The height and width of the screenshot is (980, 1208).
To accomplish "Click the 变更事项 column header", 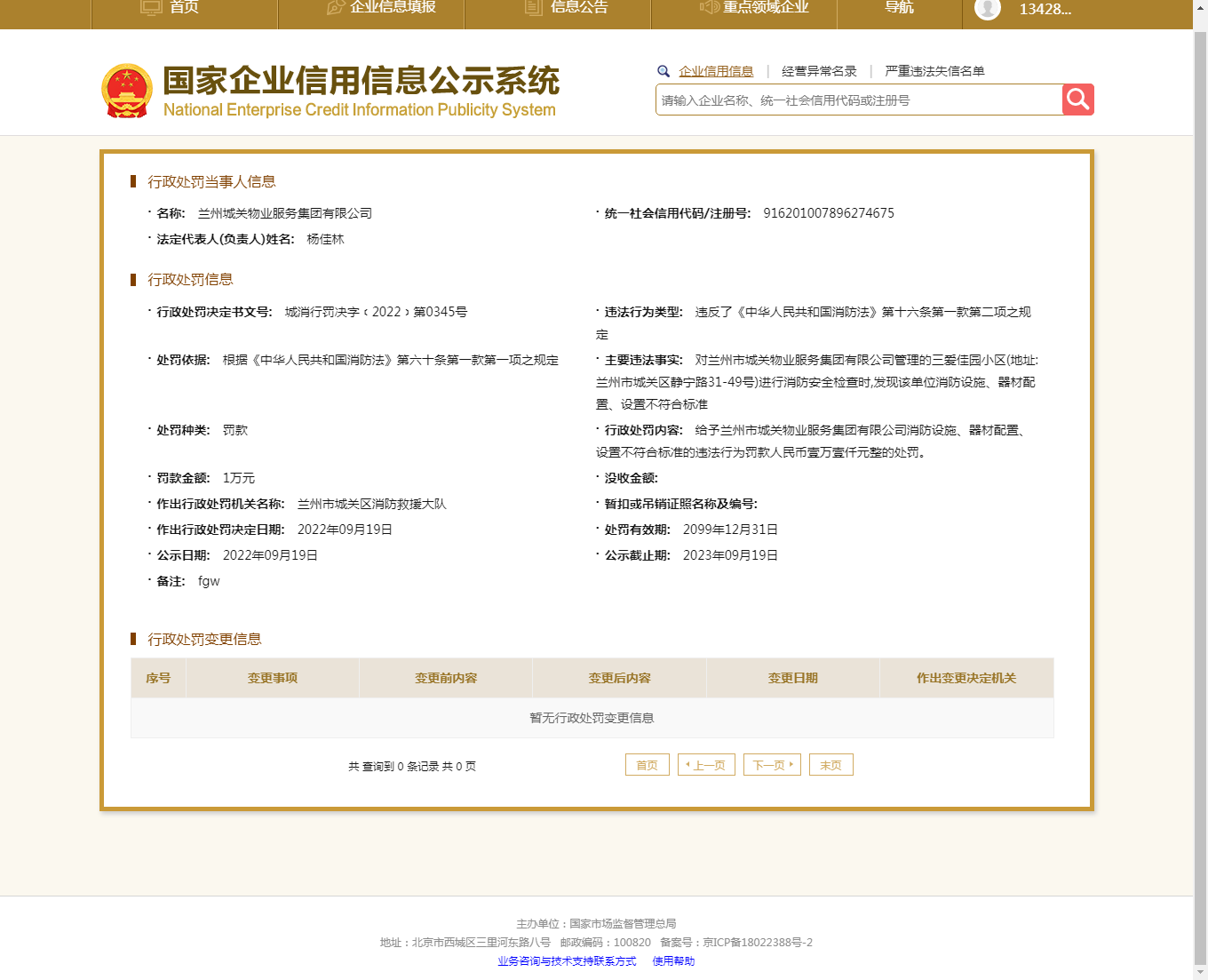I will tap(273, 678).
